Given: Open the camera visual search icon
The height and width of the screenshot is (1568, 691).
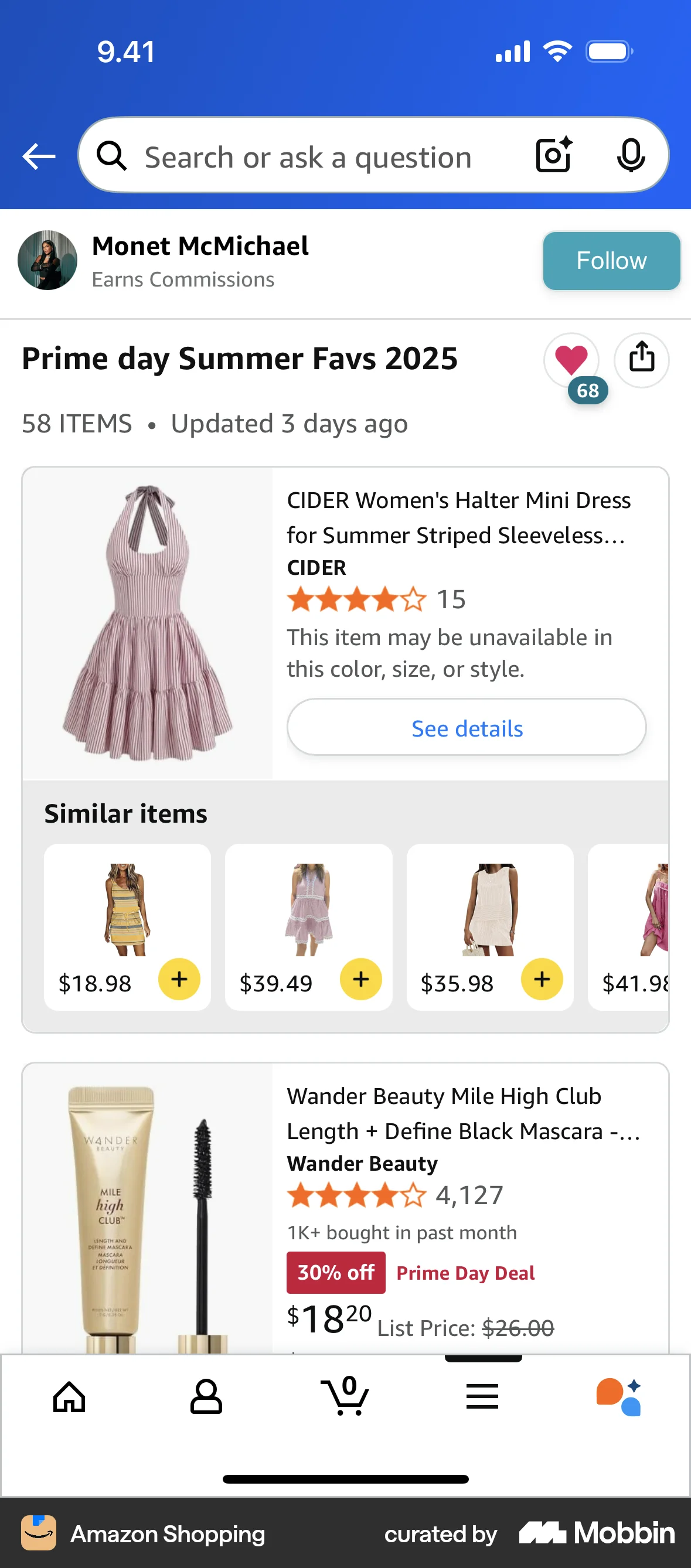Looking at the screenshot, I should pos(553,156).
